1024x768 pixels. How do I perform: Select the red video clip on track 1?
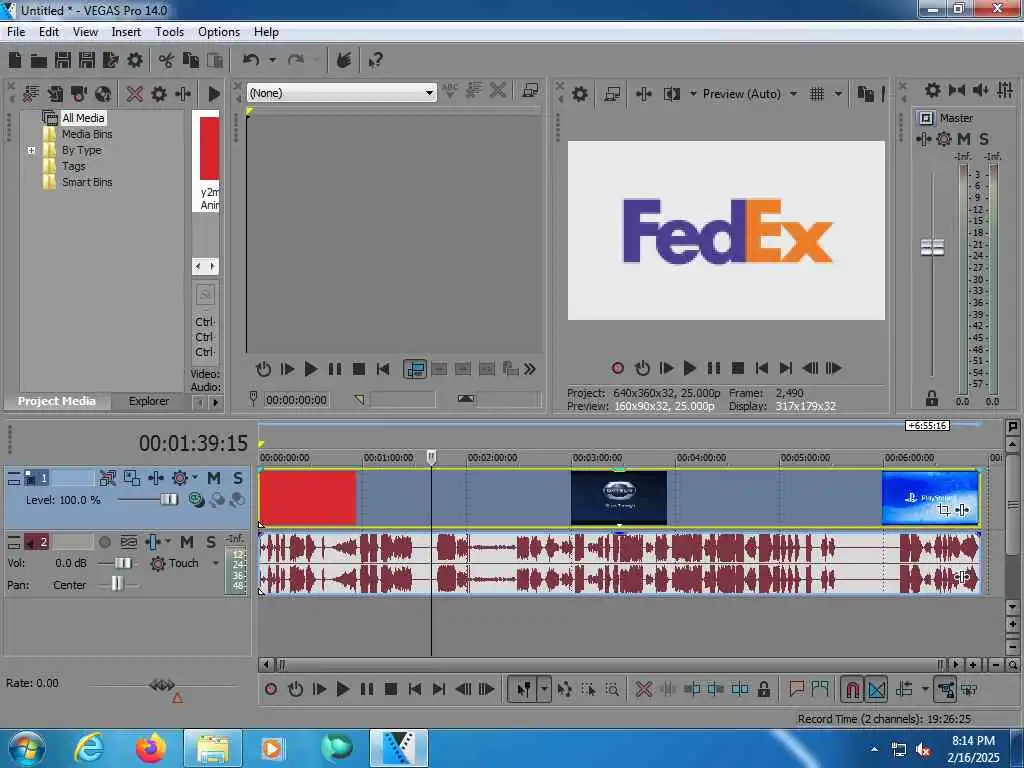[x=308, y=498]
